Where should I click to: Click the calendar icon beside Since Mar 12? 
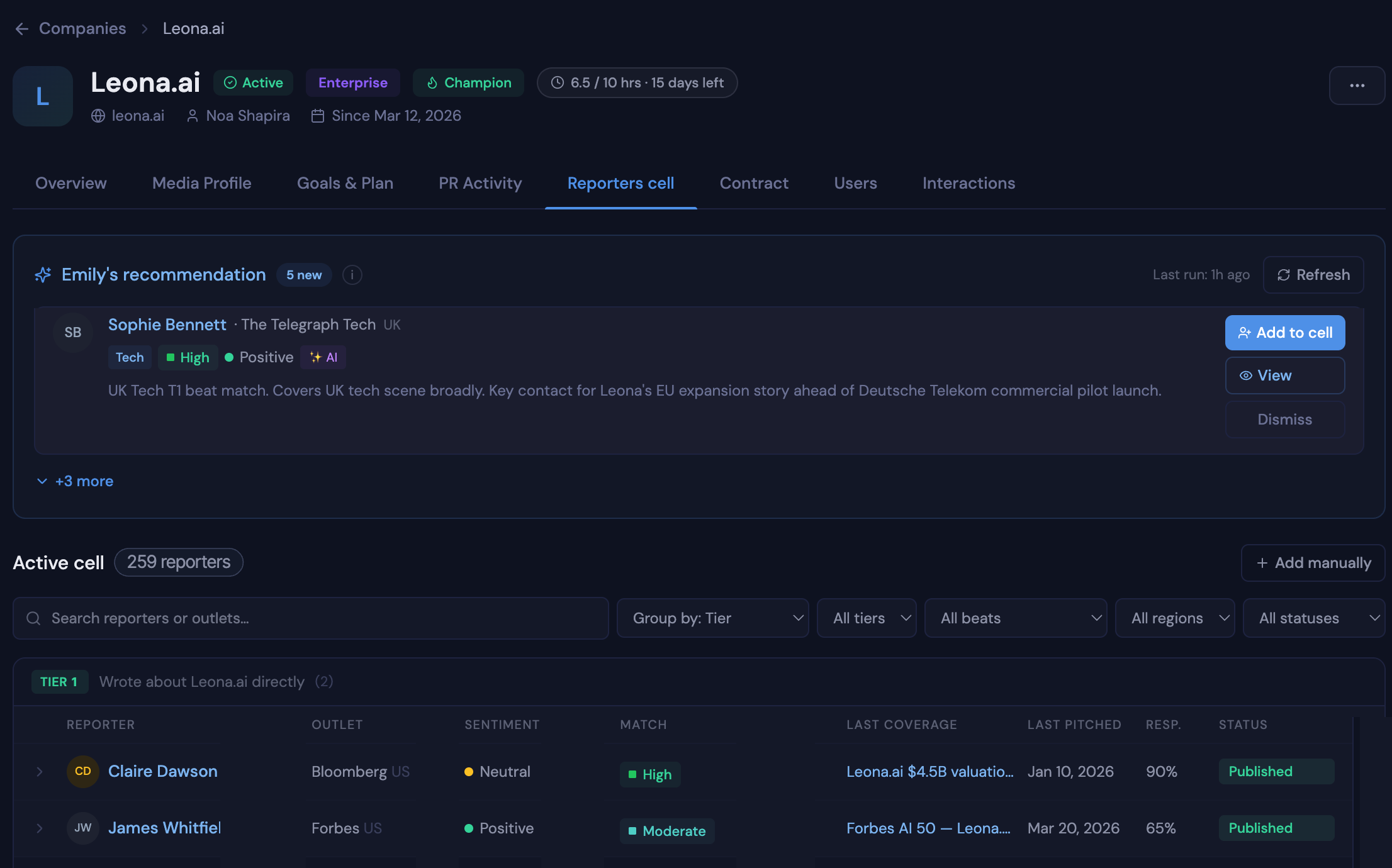pos(318,116)
